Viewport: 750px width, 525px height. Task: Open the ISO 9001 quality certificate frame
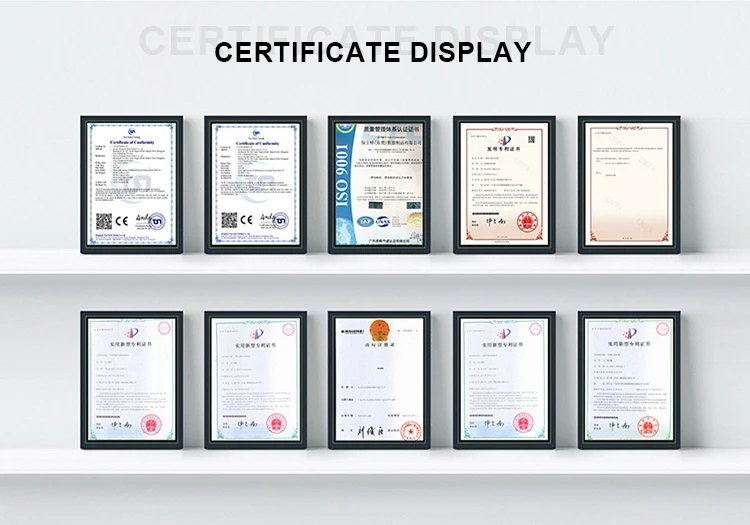(379, 185)
